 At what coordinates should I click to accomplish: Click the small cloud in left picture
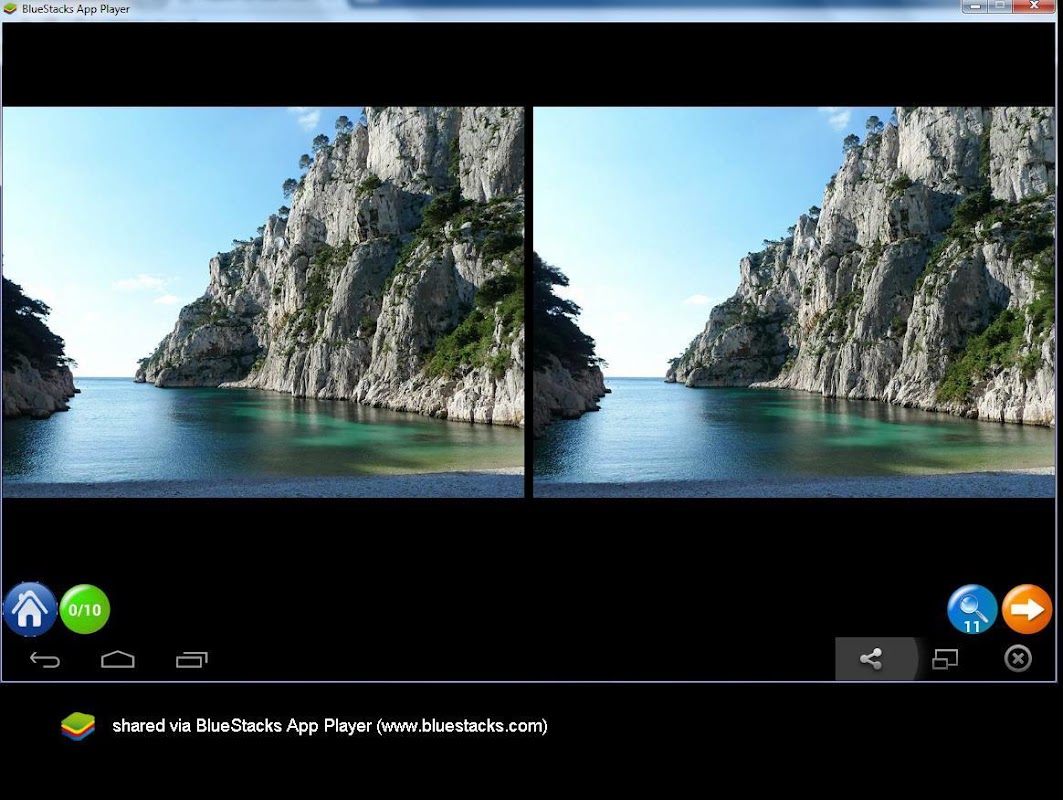tap(145, 284)
